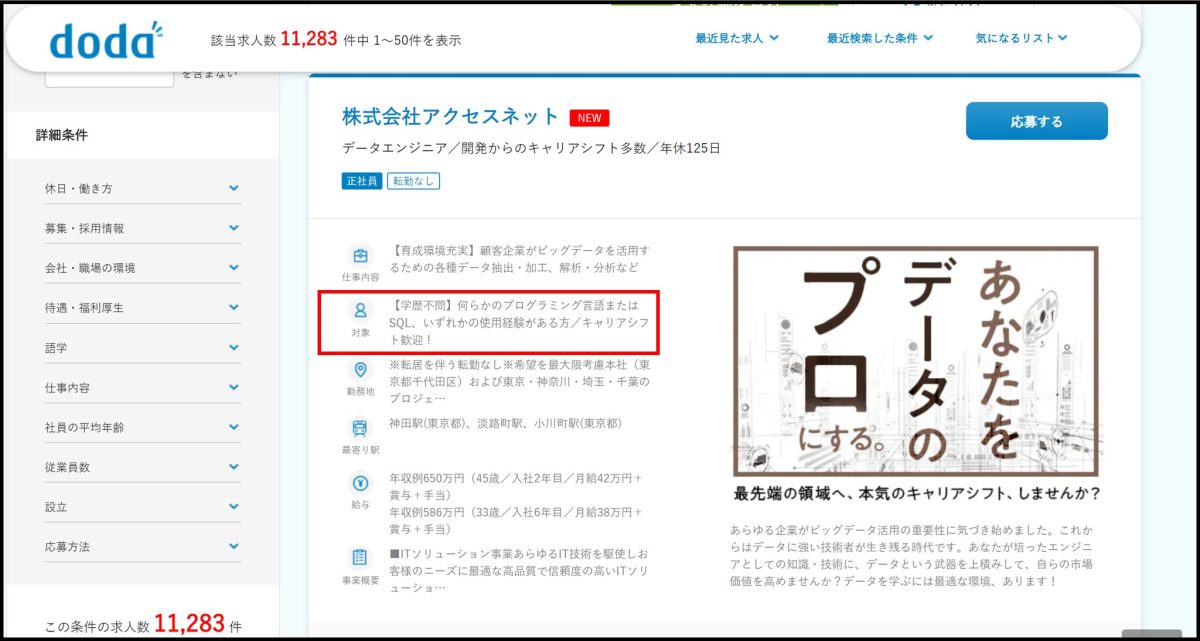Screen dimensions: 1200x641
Task: Click the doda logo
Action: [x=105, y=40]
